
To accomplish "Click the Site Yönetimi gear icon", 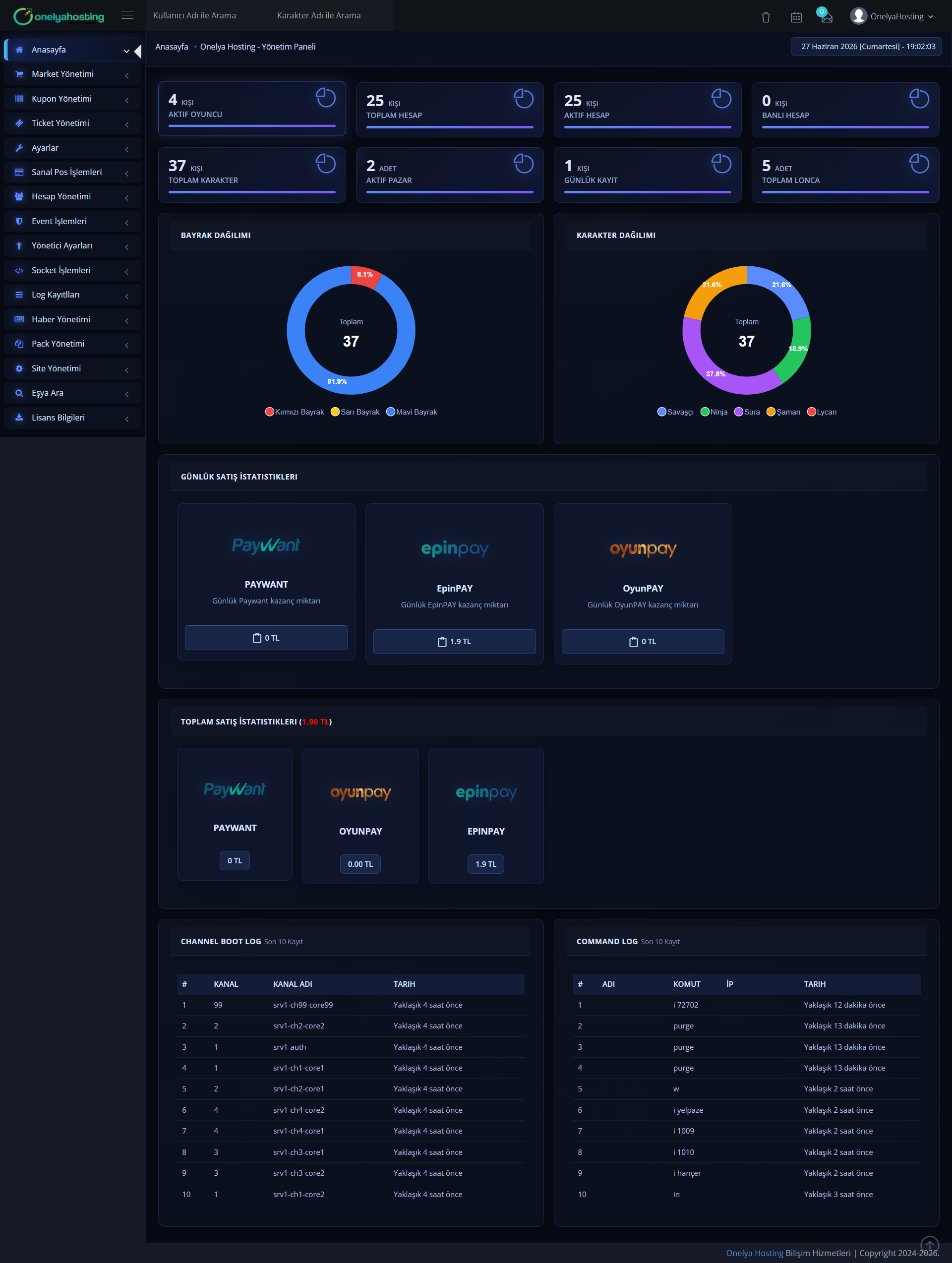I will 19,369.
